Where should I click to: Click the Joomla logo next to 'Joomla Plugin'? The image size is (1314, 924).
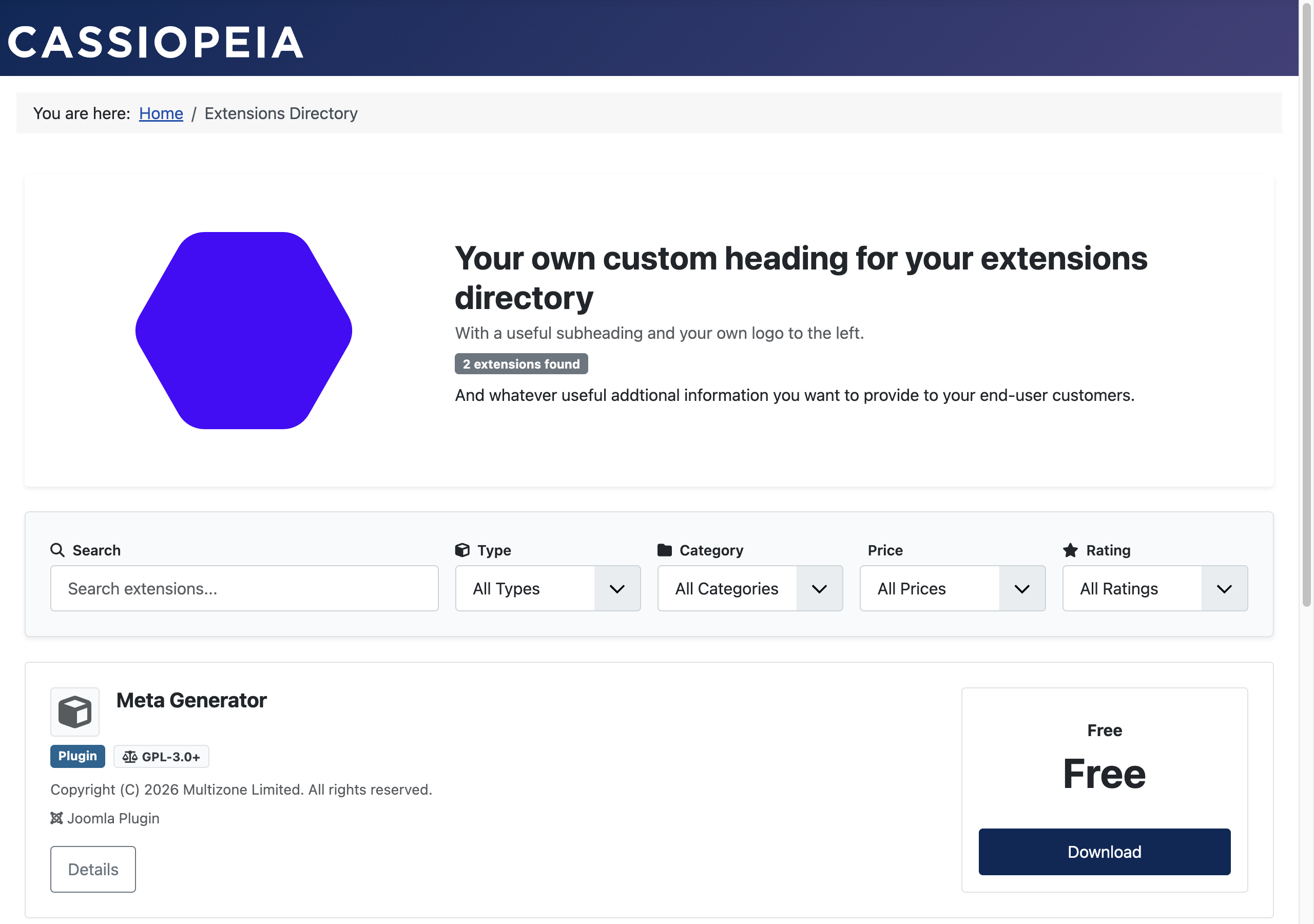click(56, 818)
